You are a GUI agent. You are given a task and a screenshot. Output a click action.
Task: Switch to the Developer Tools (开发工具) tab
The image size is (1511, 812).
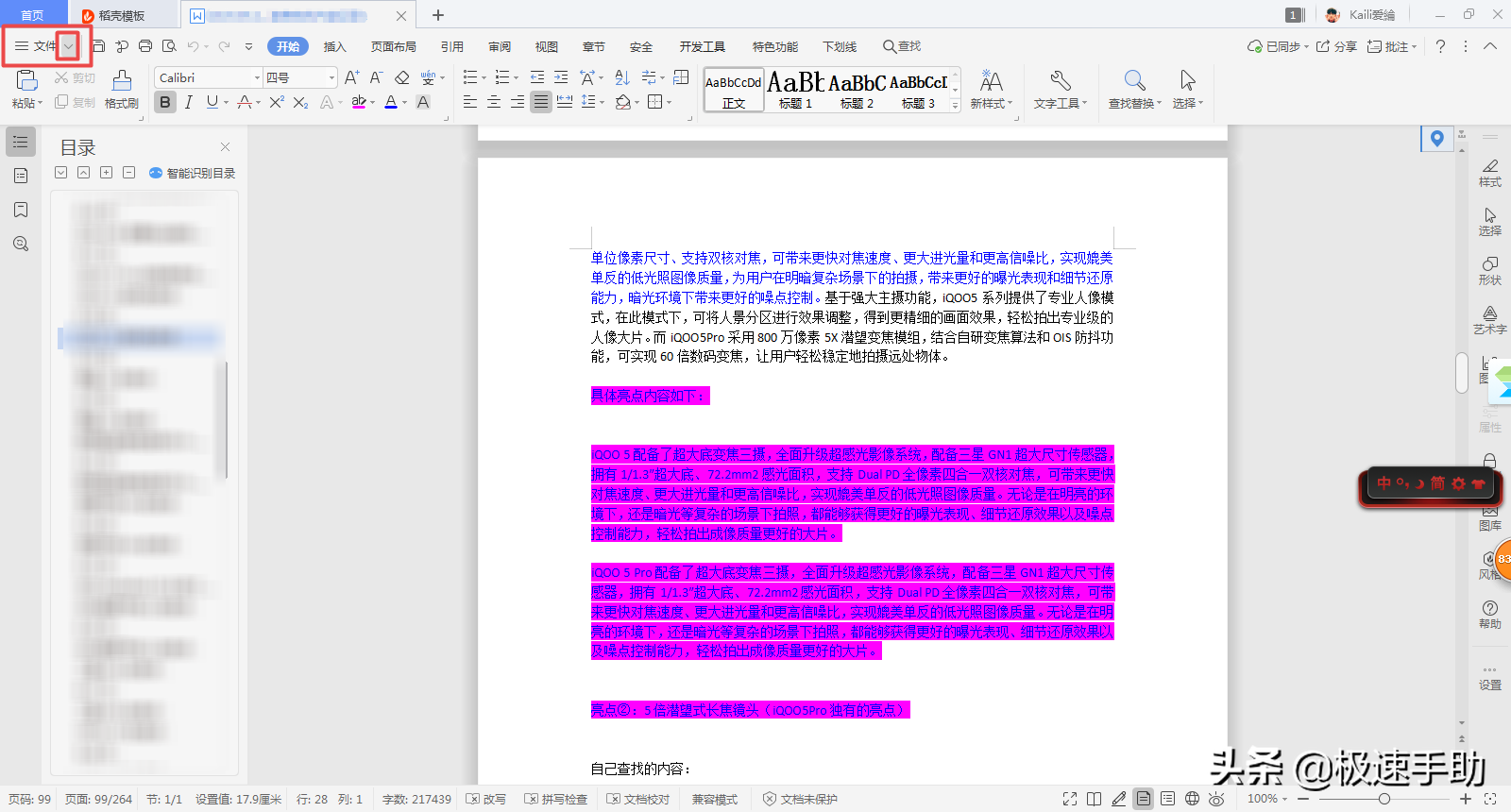703,46
